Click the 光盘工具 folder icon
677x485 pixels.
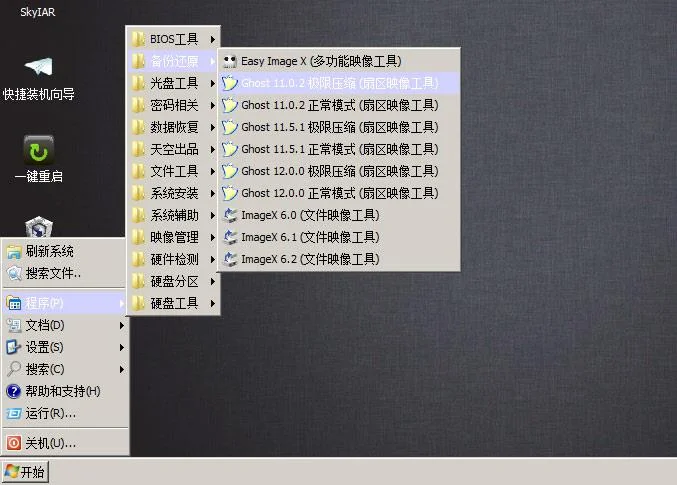pyautogui.click(x=138, y=83)
